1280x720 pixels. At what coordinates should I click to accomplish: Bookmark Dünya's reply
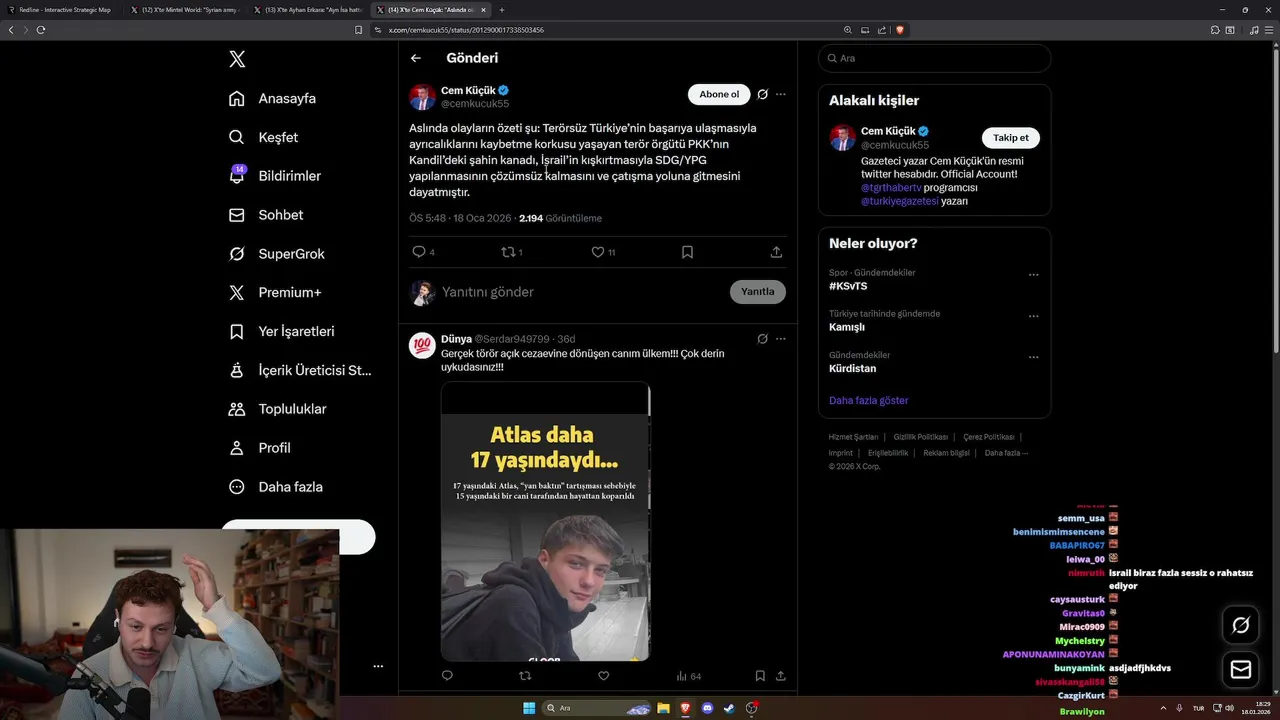pos(760,676)
